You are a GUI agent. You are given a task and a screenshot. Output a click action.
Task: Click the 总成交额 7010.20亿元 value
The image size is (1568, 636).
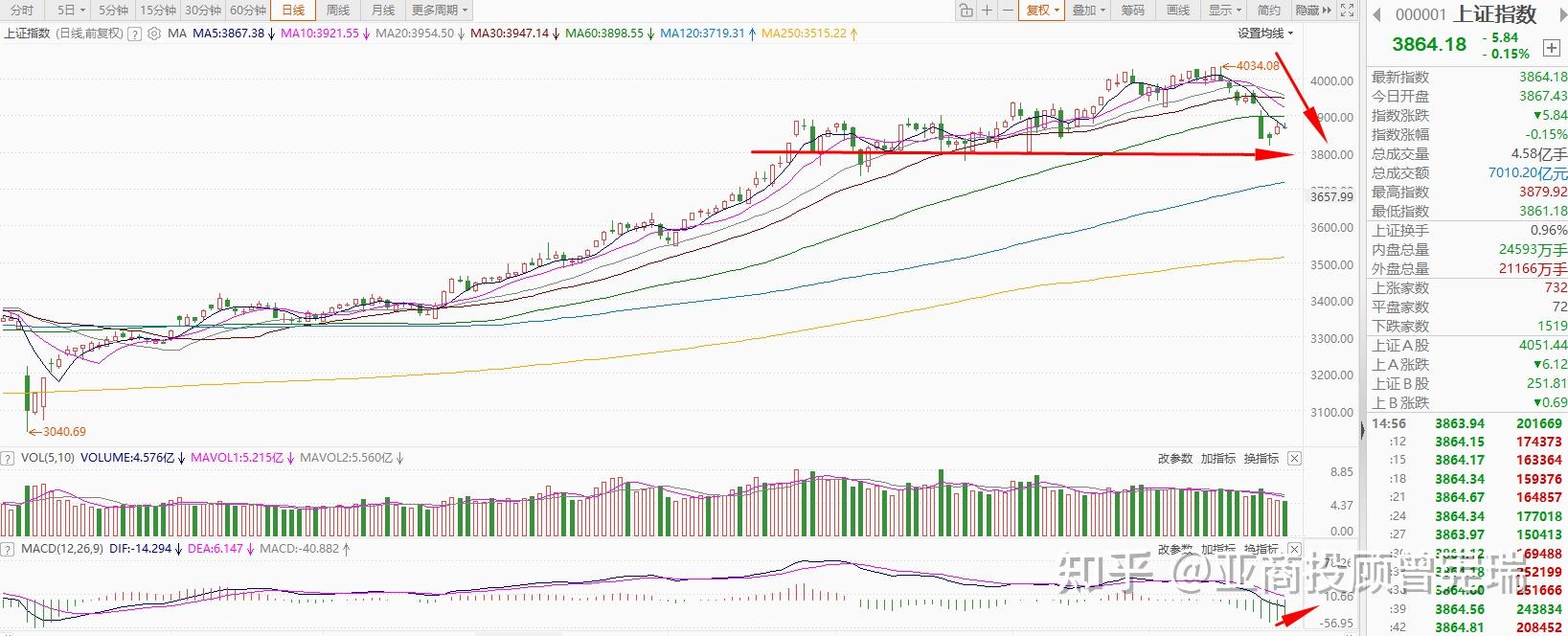pyautogui.click(x=1528, y=173)
